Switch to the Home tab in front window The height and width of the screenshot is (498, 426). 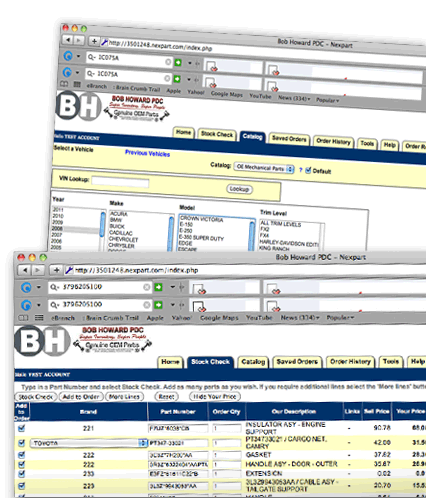[x=170, y=362]
